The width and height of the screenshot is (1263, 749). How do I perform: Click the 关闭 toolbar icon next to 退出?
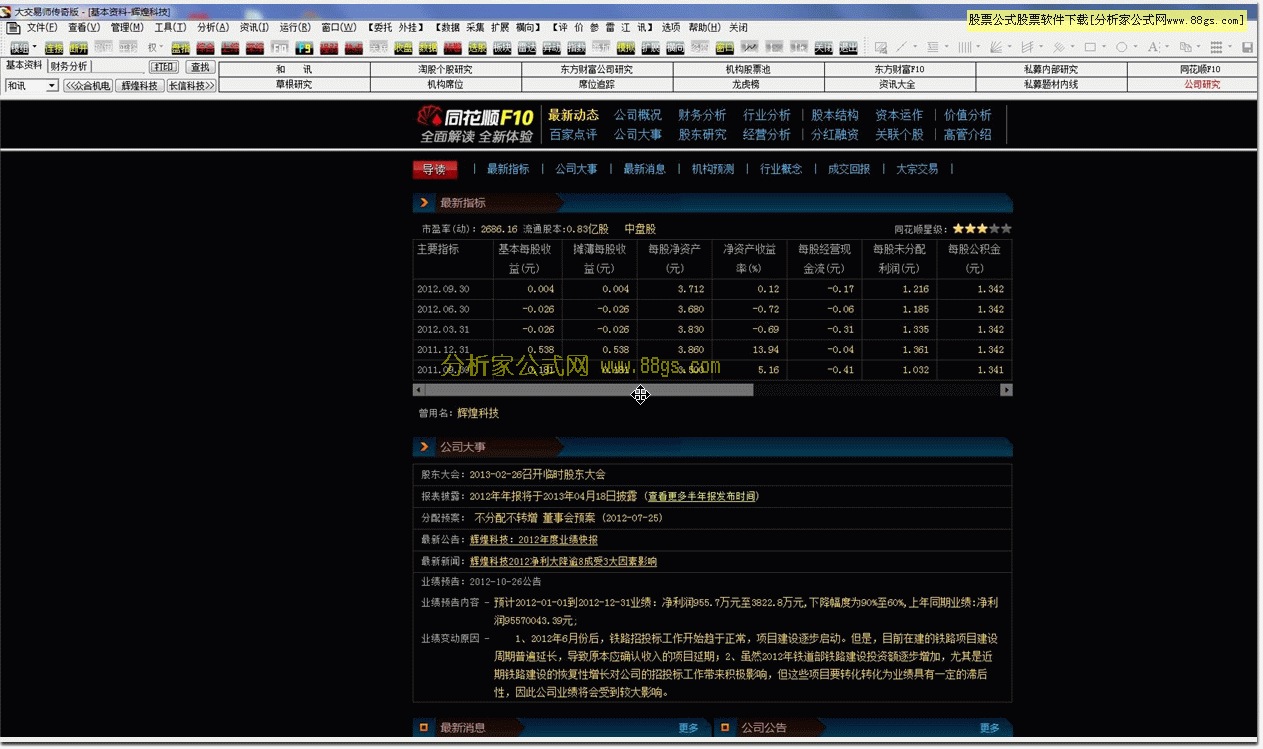(823, 47)
